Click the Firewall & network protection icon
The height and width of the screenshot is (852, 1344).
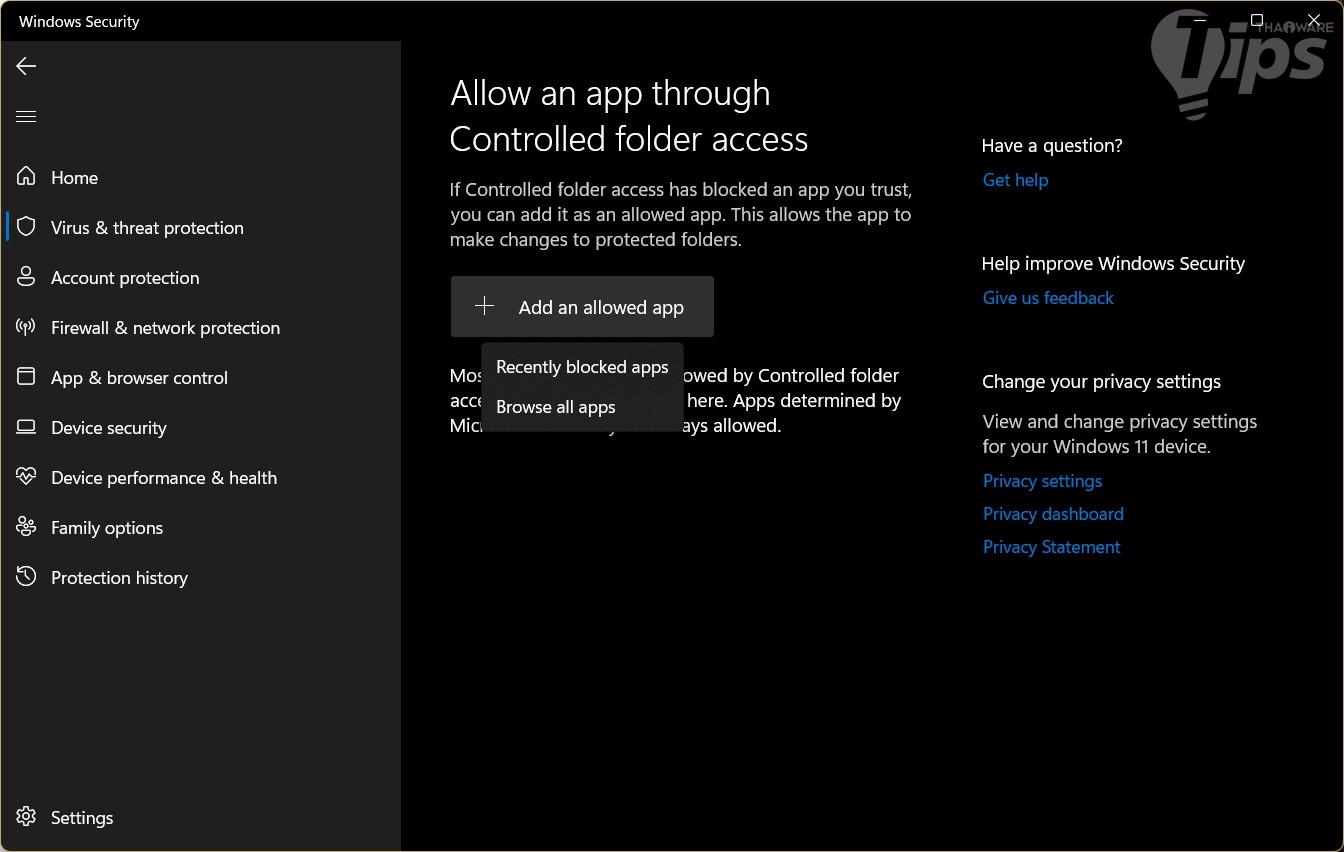click(26, 328)
